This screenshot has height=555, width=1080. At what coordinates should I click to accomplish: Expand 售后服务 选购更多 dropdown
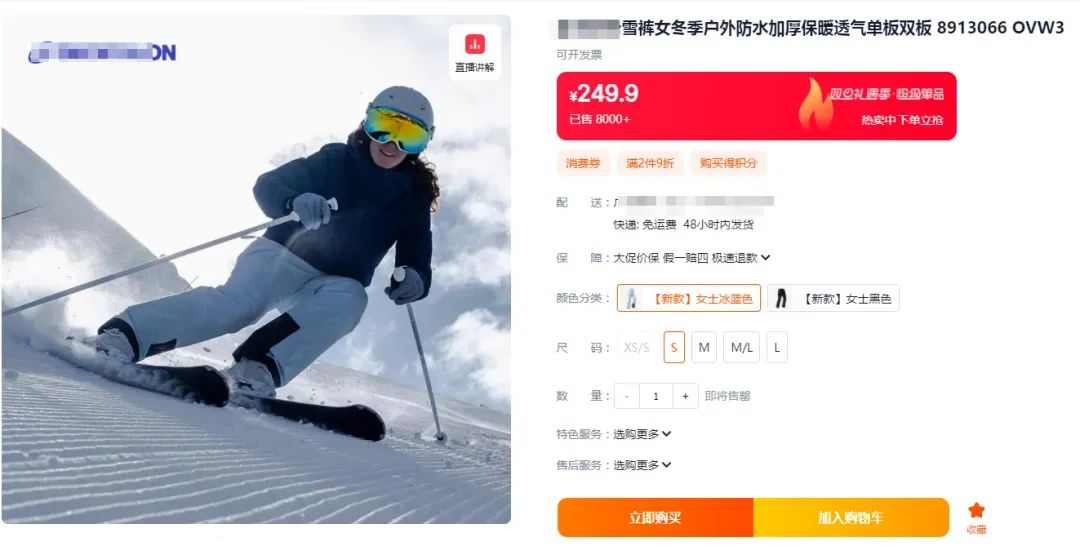[x=642, y=465]
